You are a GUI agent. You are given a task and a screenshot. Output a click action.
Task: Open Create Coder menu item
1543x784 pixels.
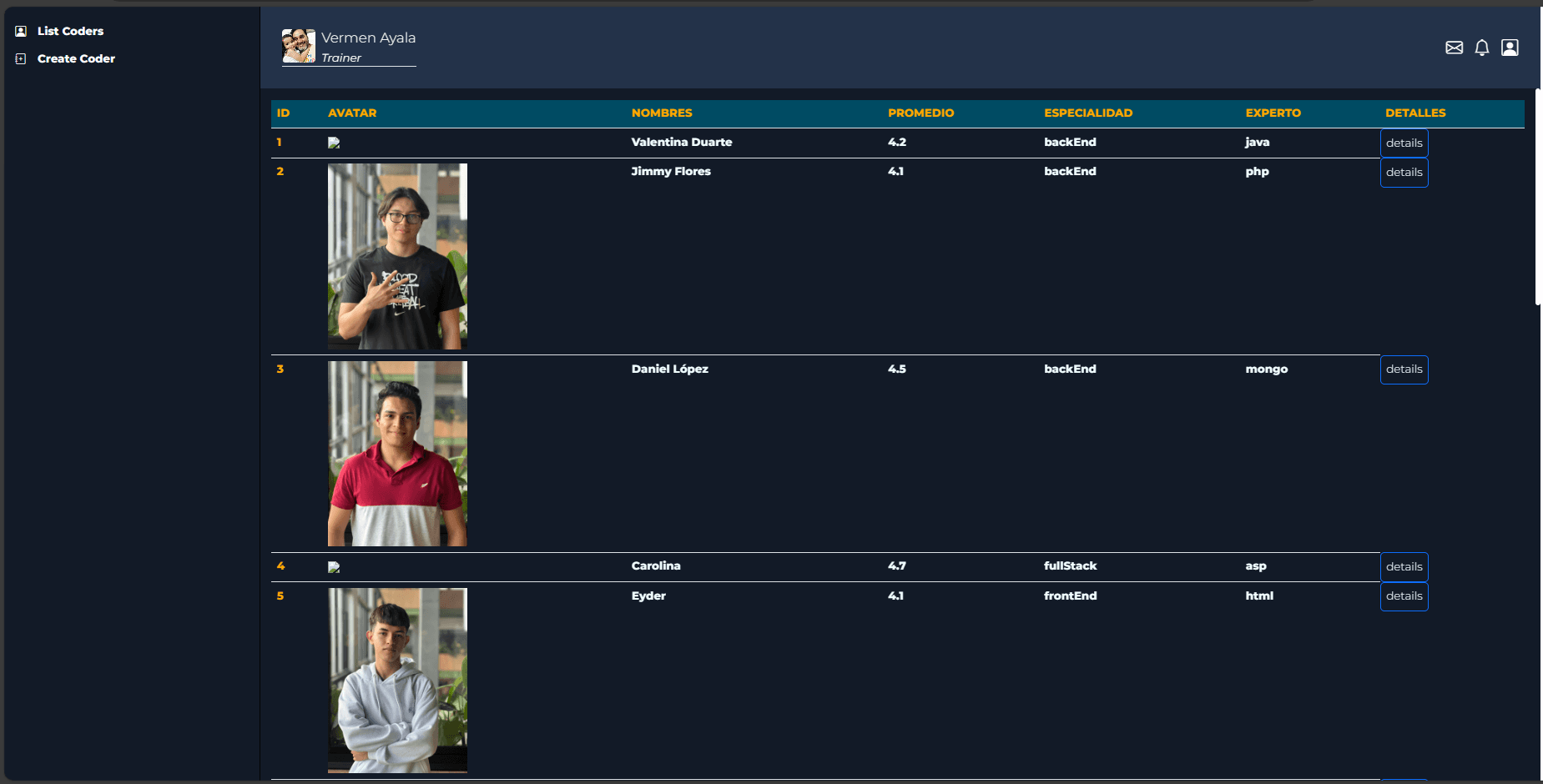[x=76, y=58]
